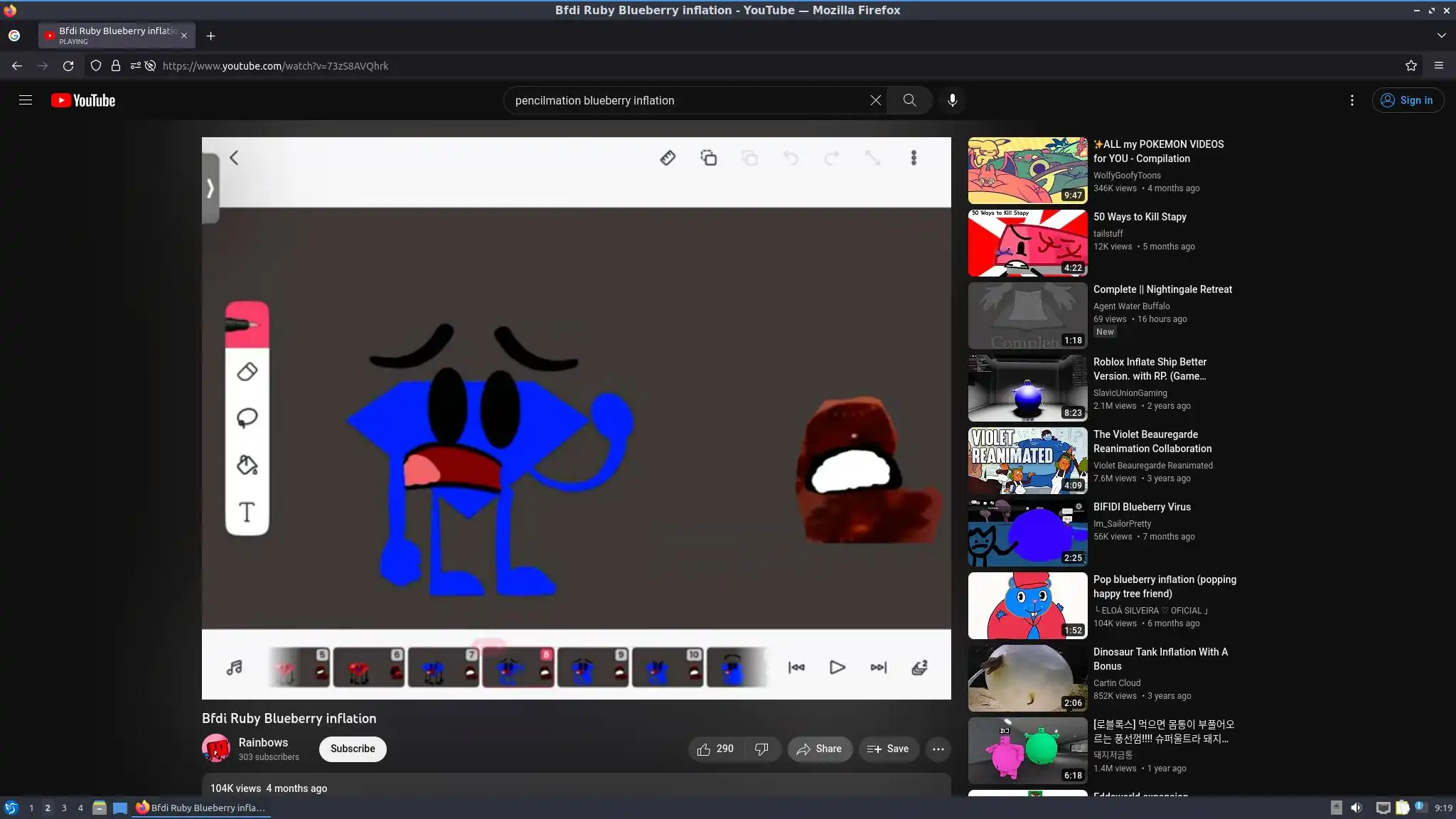Viewport: 1456px width, 819px height.
Task: Click inside the video player area
Action: [576, 418]
